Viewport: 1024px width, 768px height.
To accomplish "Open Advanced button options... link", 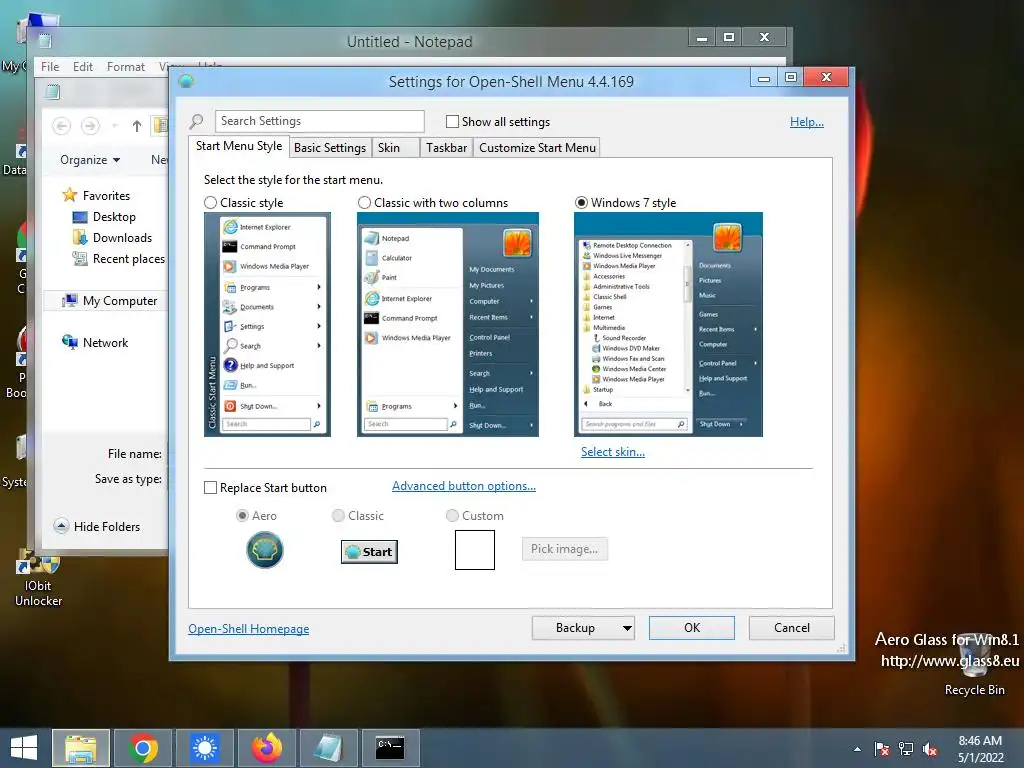I will (x=464, y=486).
